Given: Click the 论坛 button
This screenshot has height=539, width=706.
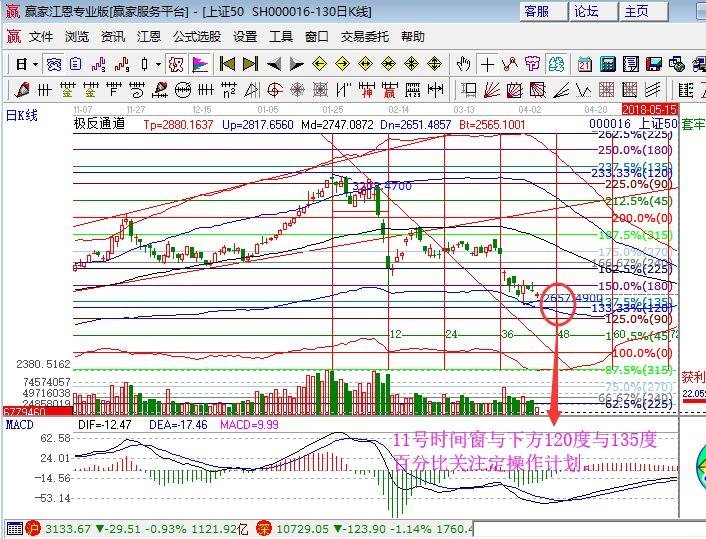Looking at the screenshot, I should [x=593, y=11].
